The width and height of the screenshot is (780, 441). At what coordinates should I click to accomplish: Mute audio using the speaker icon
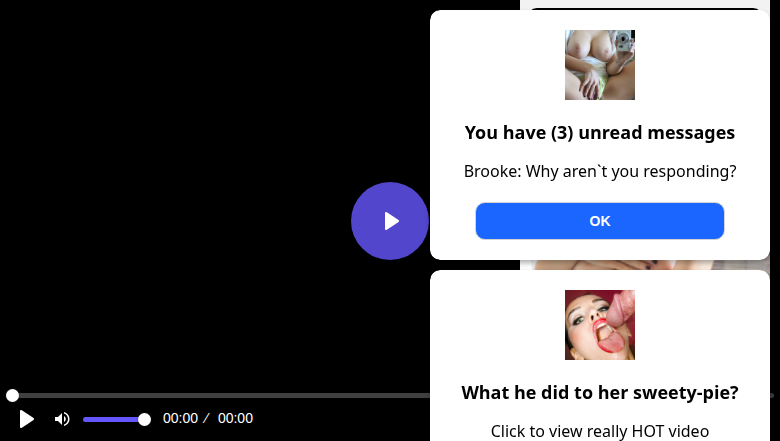62,419
